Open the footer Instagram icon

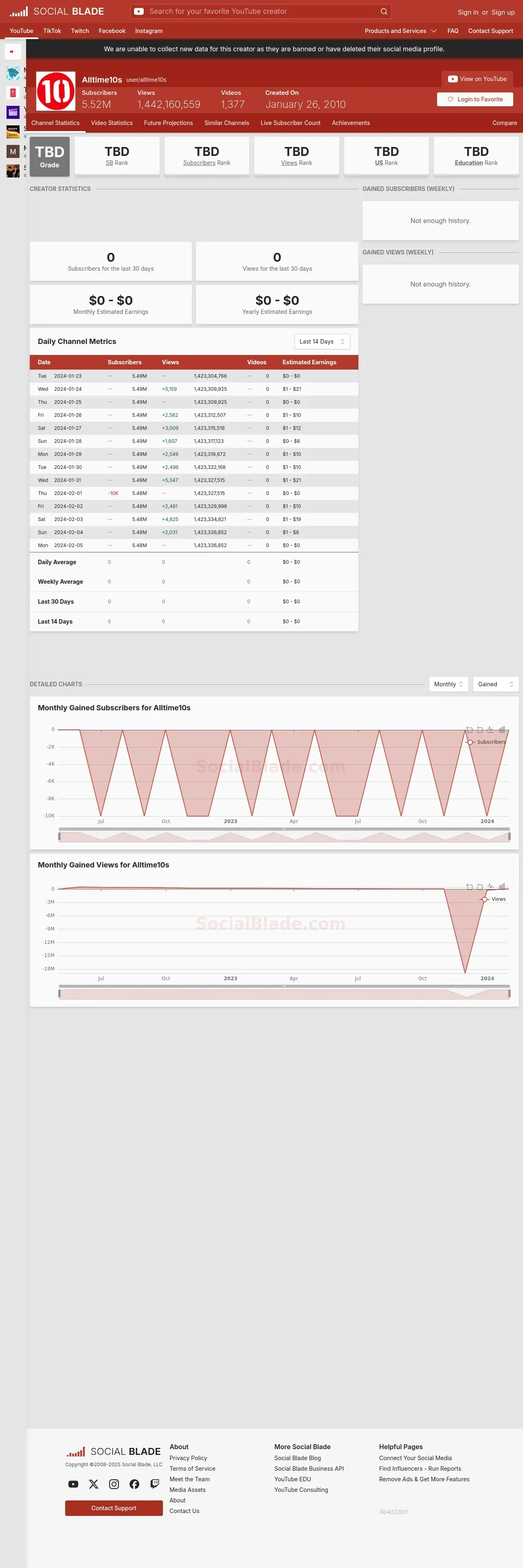(114, 1484)
